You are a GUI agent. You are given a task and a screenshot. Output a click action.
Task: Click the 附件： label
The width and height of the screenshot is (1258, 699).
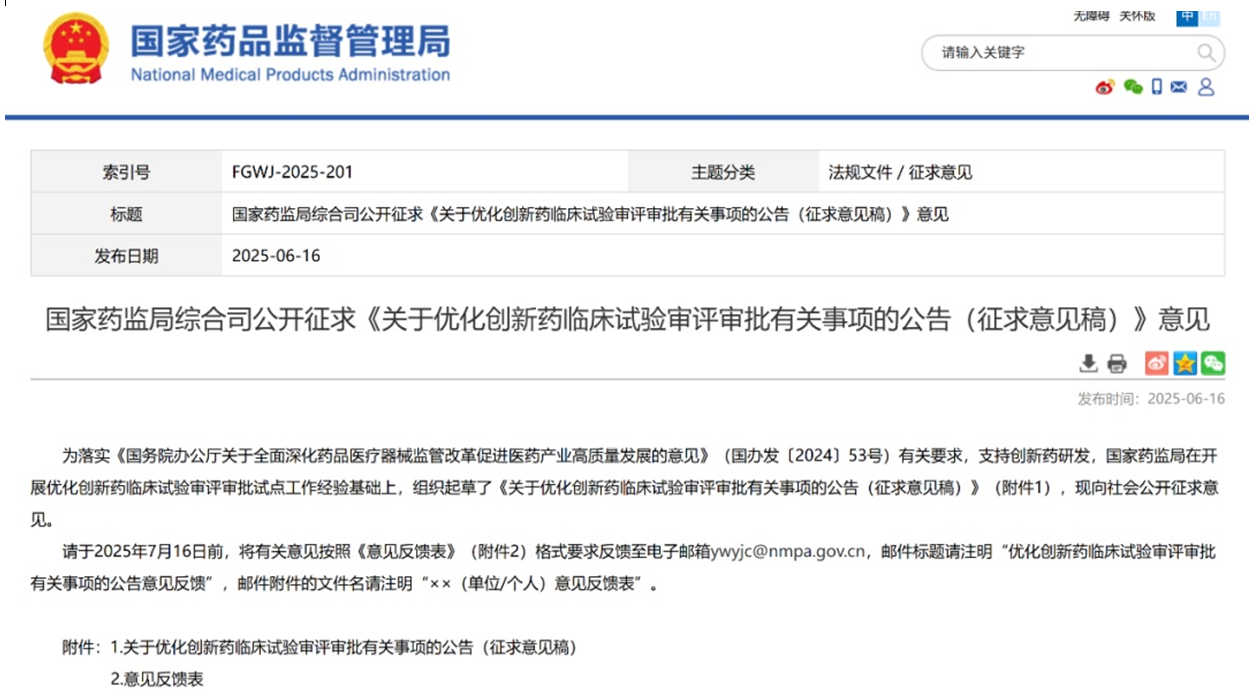coord(83,647)
